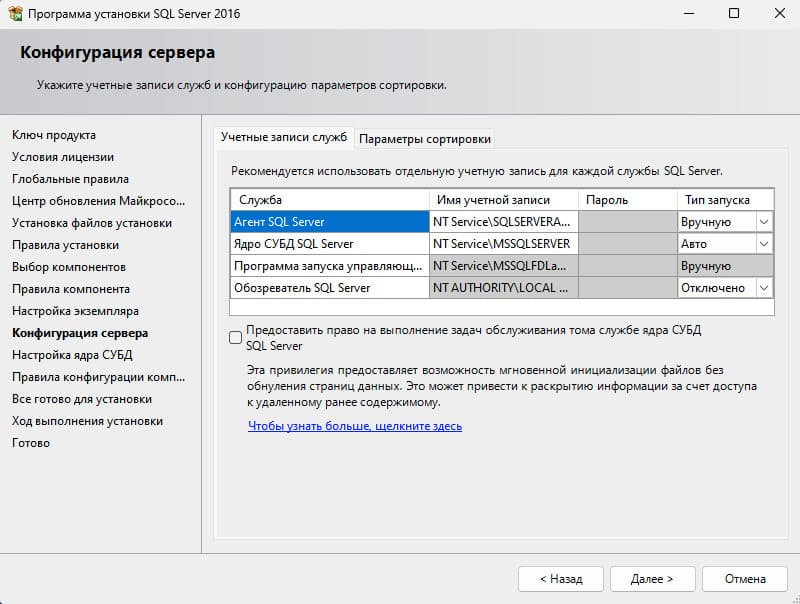The image size is (800, 604).
Task: Open startup type dropdown for Ядро СУБД SQL Server
Action: tap(763, 244)
